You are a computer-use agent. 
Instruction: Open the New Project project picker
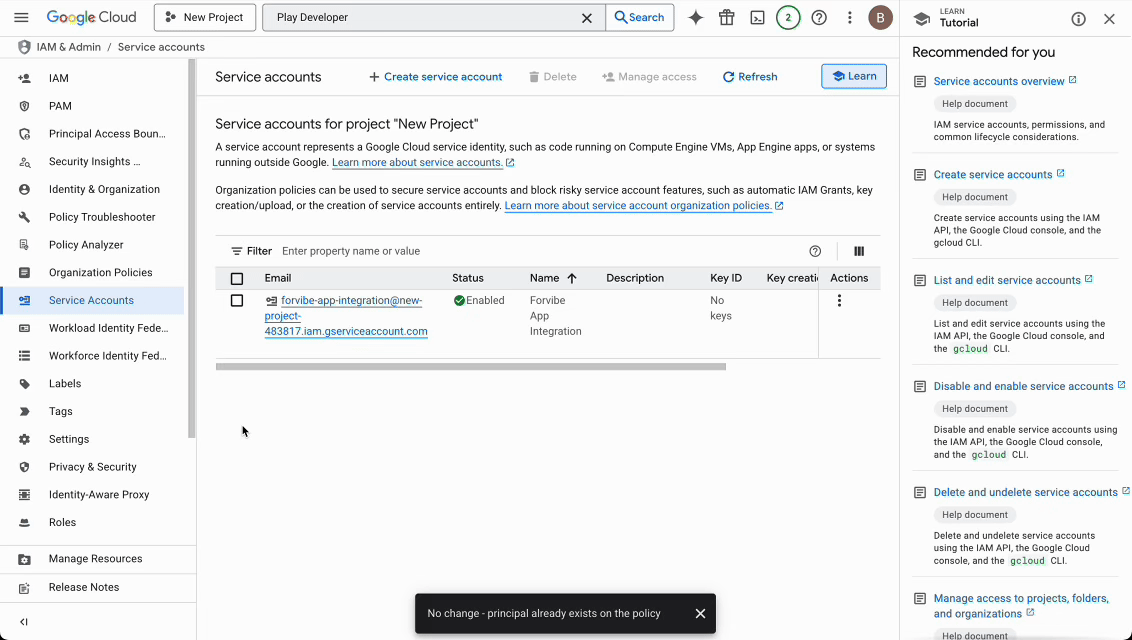tap(204, 17)
